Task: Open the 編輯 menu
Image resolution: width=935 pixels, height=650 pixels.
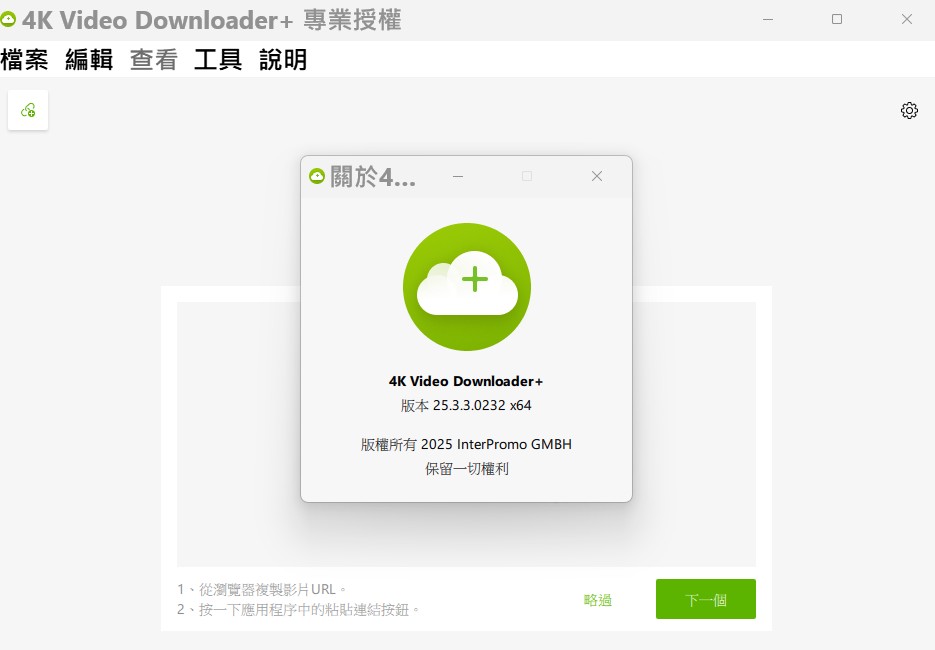Action: click(x=89, y=60)
